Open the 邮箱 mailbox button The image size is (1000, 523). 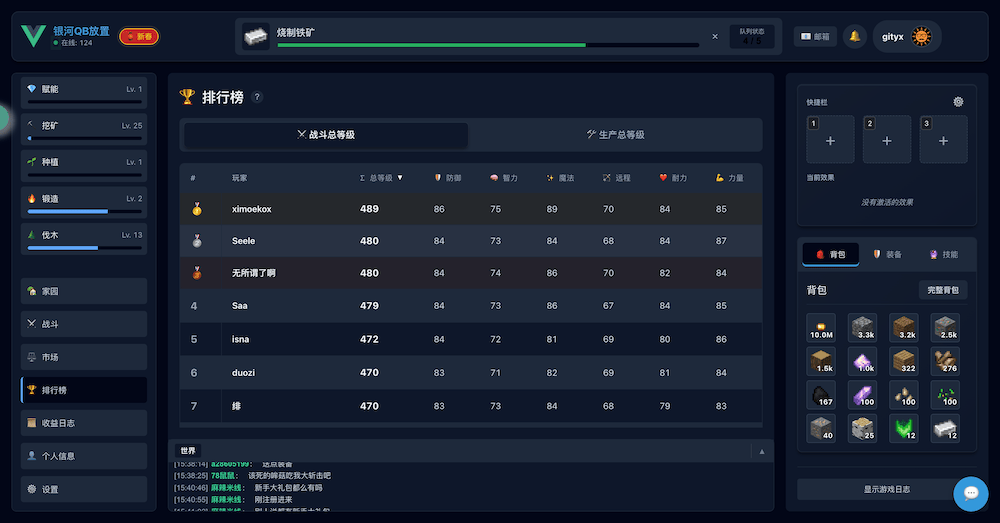click(x=815, y=37)
